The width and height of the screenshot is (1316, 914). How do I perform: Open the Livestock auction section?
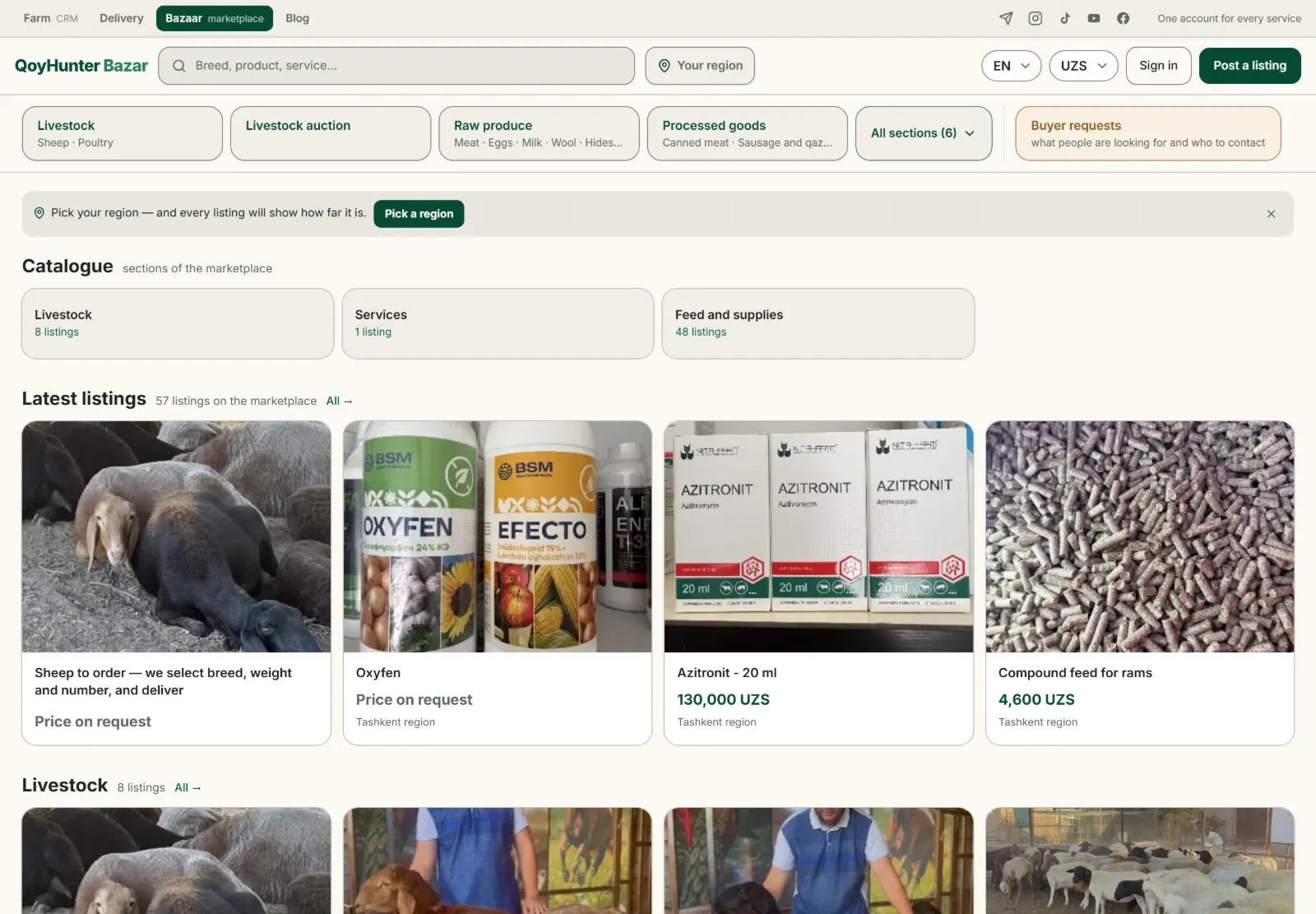pyautogui.click(x=331, y=133)
